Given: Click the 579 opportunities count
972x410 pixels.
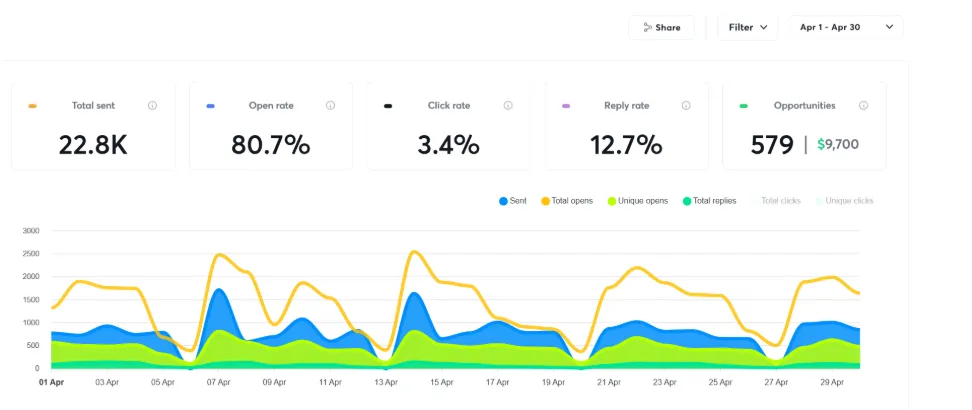Looking at the screenshot, I should click(772, 145).
